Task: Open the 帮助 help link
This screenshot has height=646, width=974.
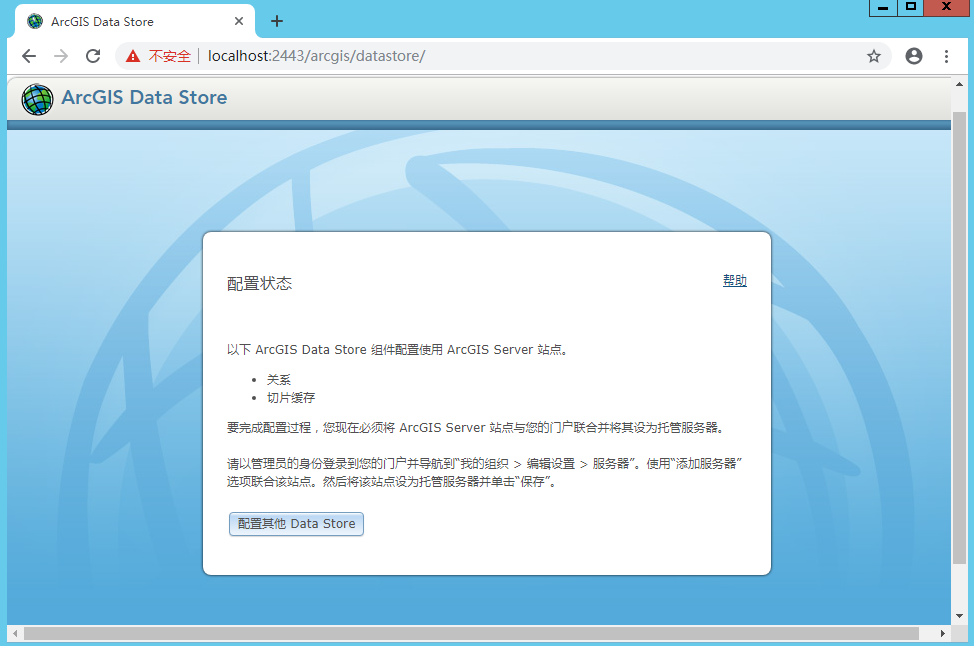Action: pos(735,281)
